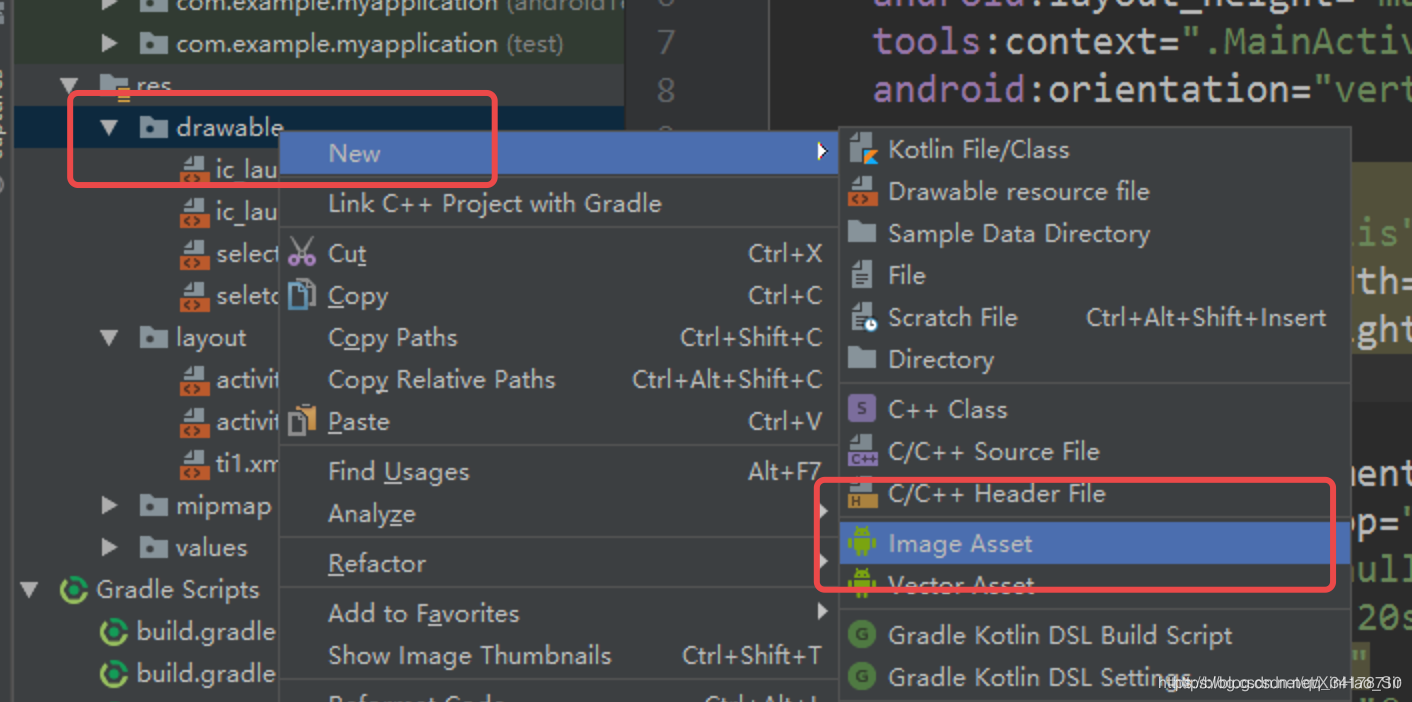
Task: Expand the com.example.myapplication (test) package arrow
Action: (109, 44)
